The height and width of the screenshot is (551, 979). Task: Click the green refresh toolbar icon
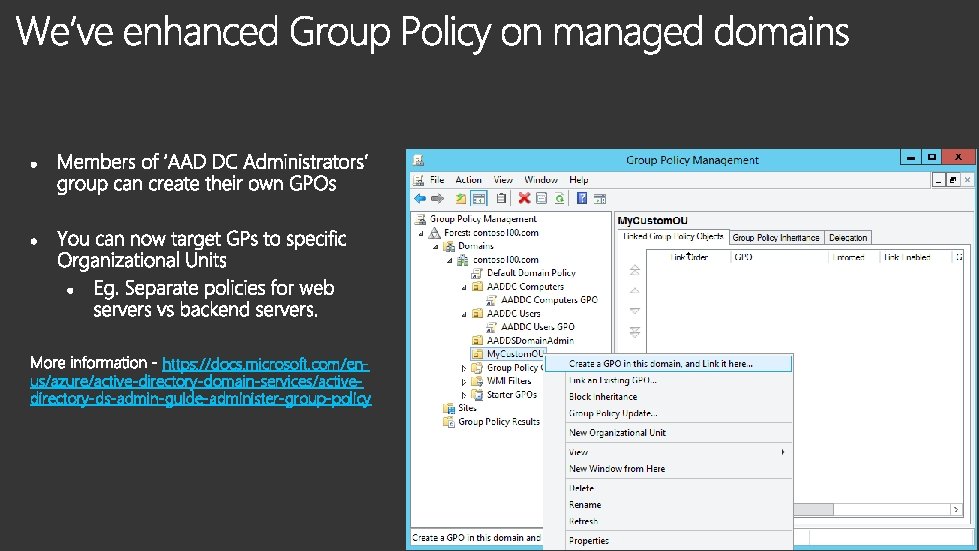[559, 198]
